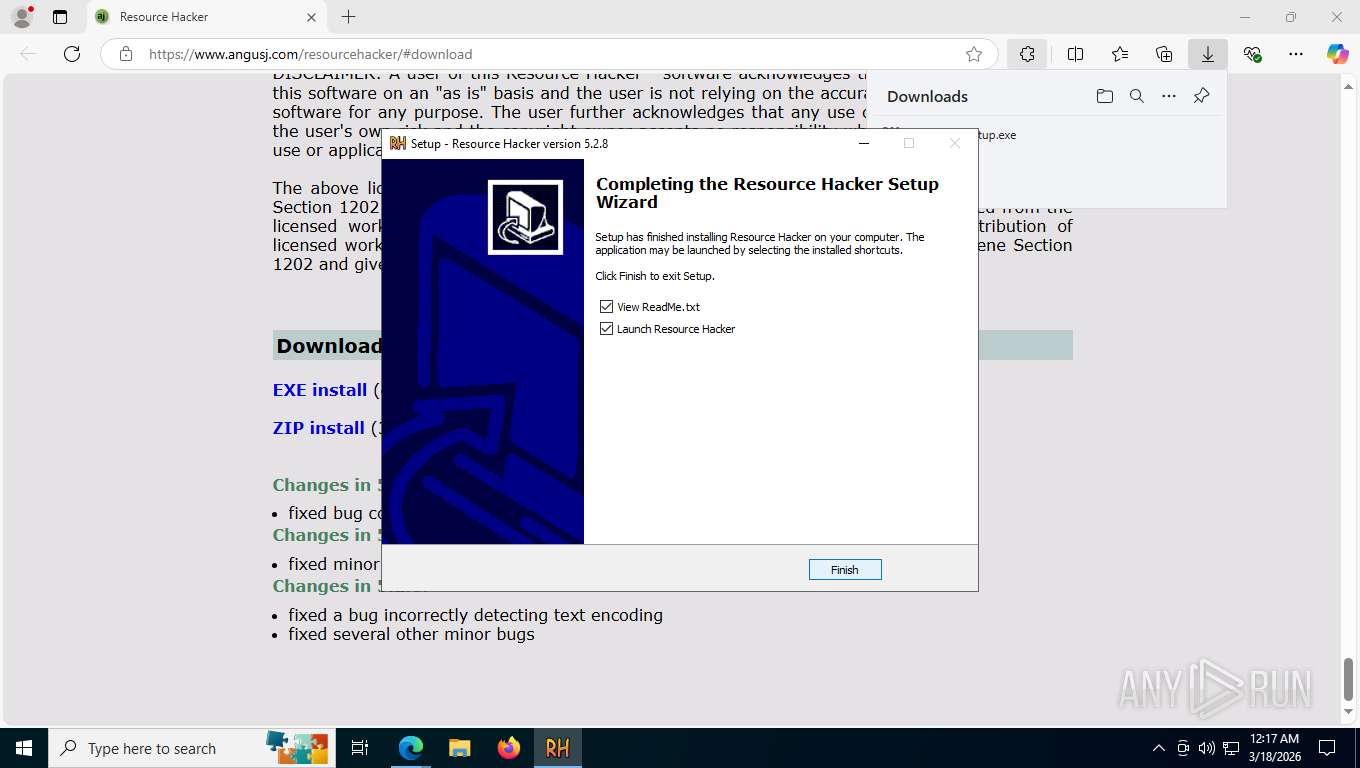
Task: Open the Downloads folder icon
Action: 1104,96
